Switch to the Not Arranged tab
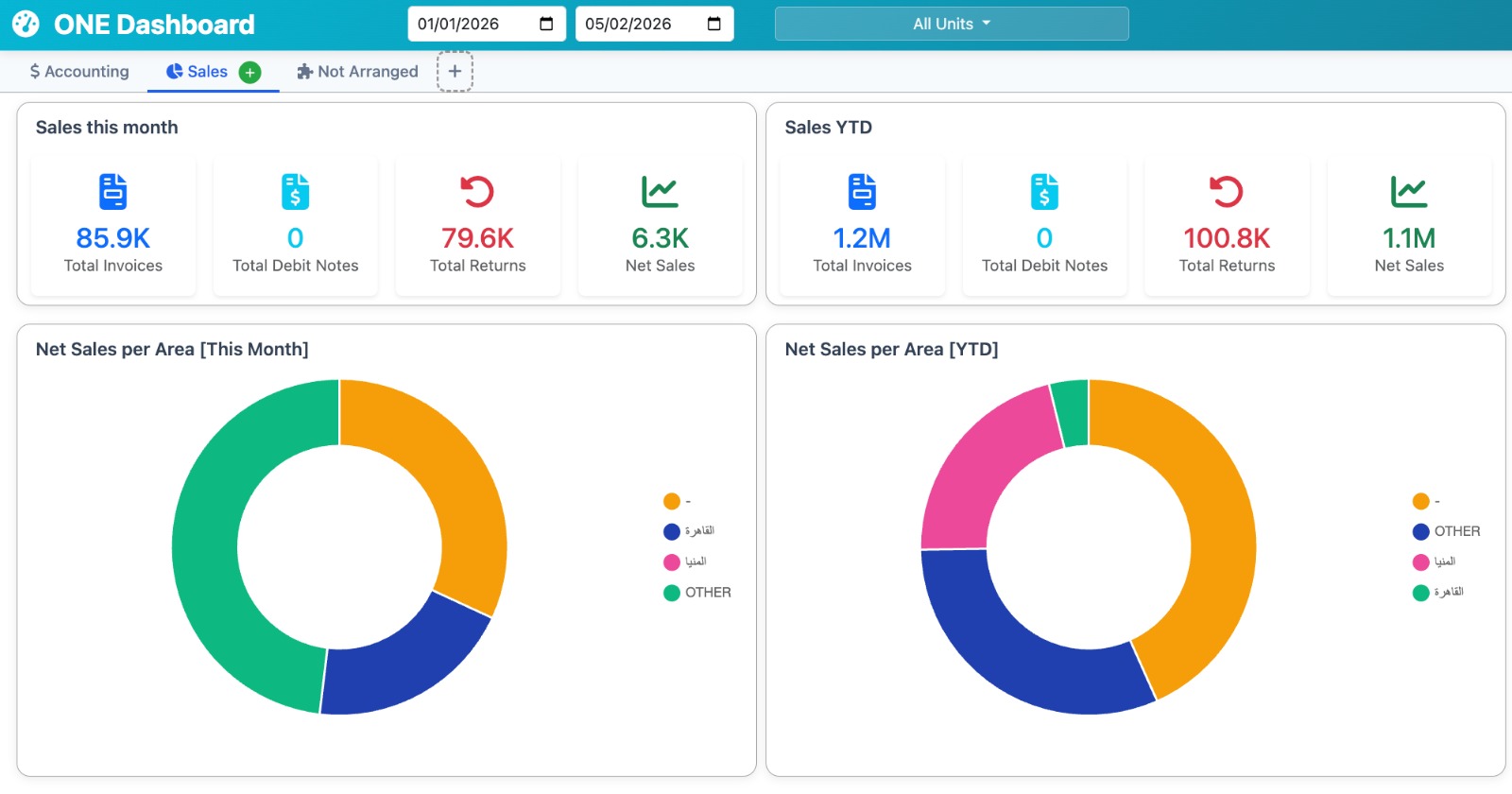The height and width of the screenshot is (794, 1512). coord(357,72)
